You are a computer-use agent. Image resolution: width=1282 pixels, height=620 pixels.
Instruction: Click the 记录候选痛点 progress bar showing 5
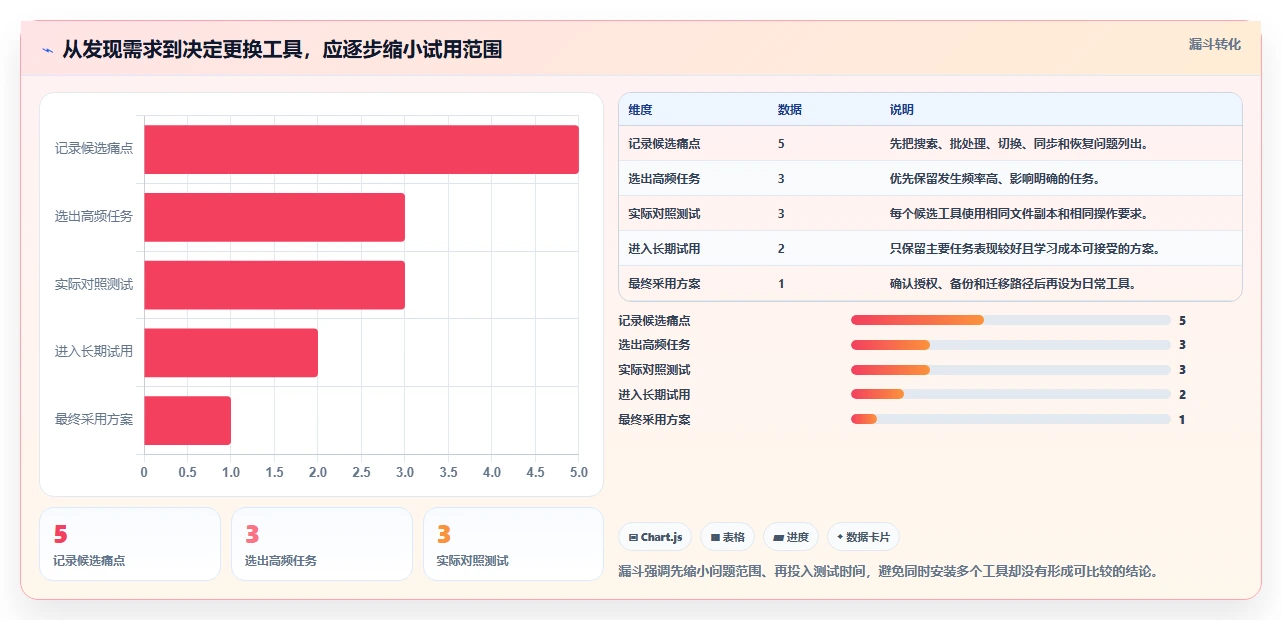coord(1010,320)
